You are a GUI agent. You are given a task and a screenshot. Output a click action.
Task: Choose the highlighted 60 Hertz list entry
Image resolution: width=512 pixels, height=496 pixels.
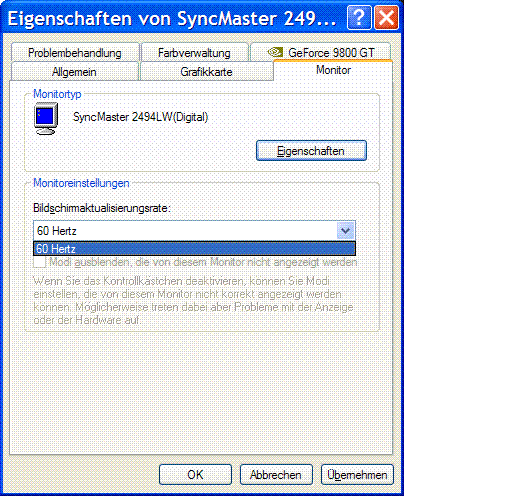(194, 249)
